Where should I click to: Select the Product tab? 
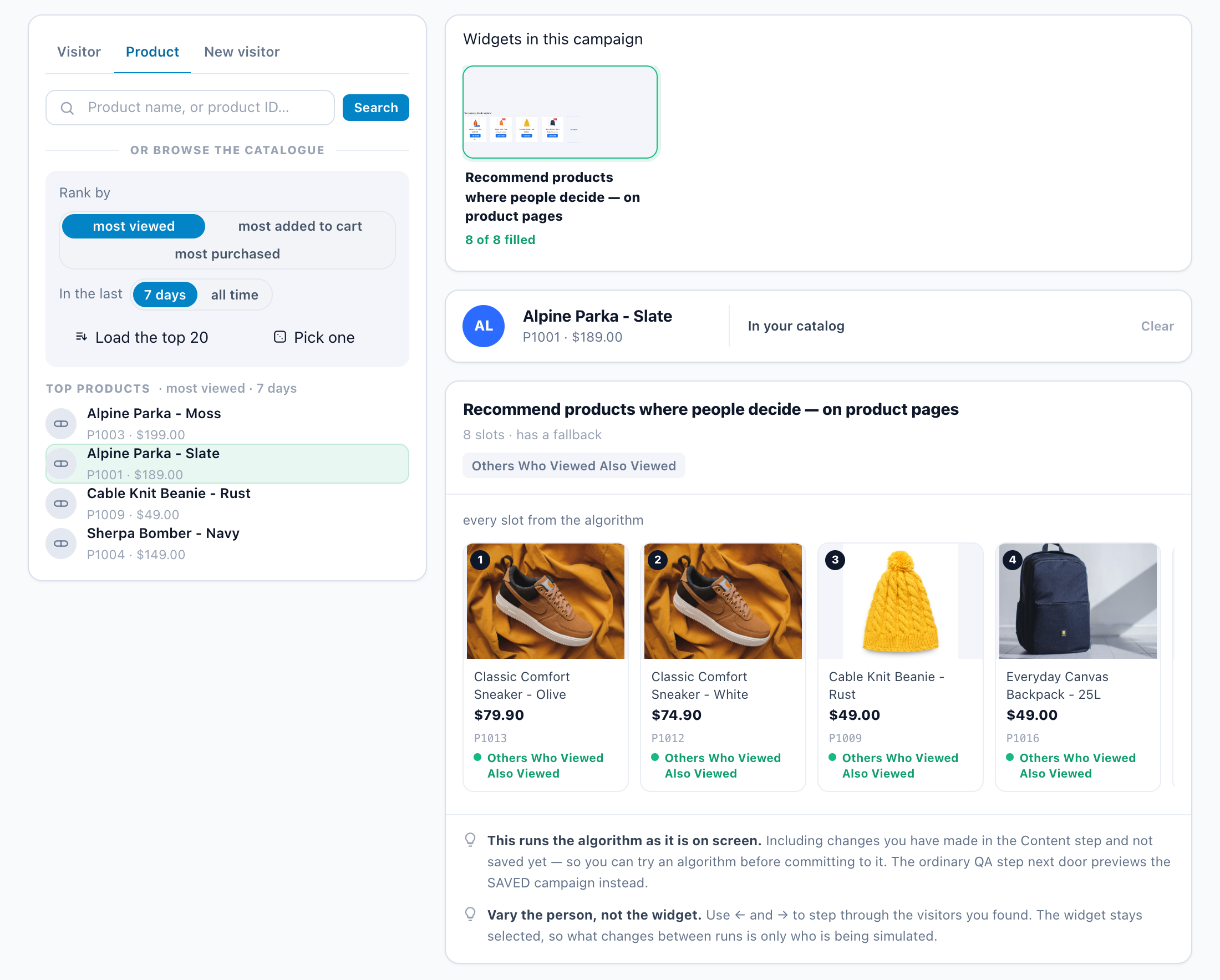(x=152, y=52)
